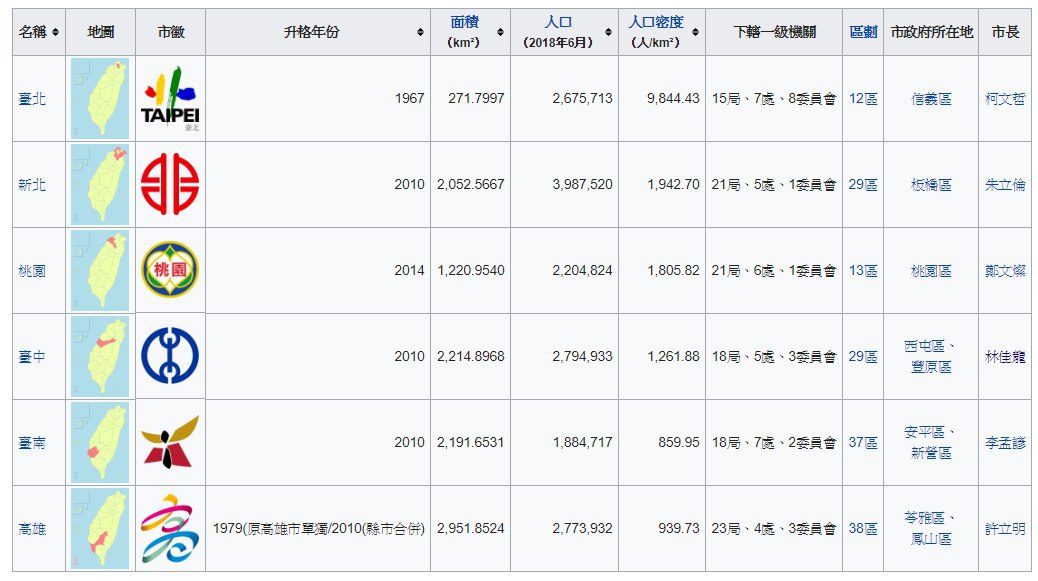The image size is (1038, 581).
Task: Open the 新北 city link
Action: 32,185
